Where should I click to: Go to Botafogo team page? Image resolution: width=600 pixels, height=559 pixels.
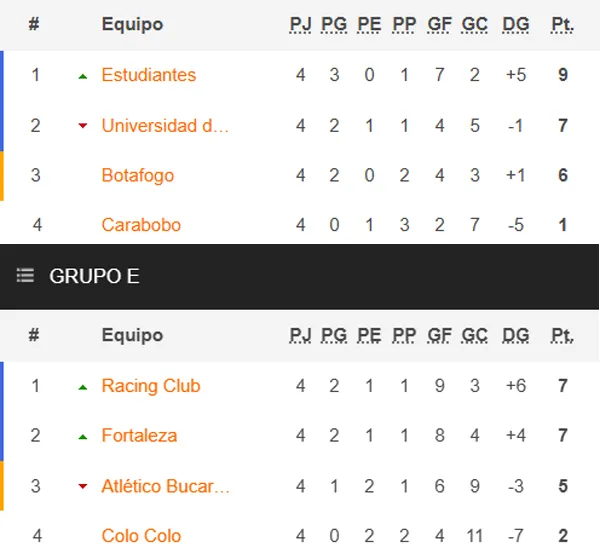click(x=138, y=176)
